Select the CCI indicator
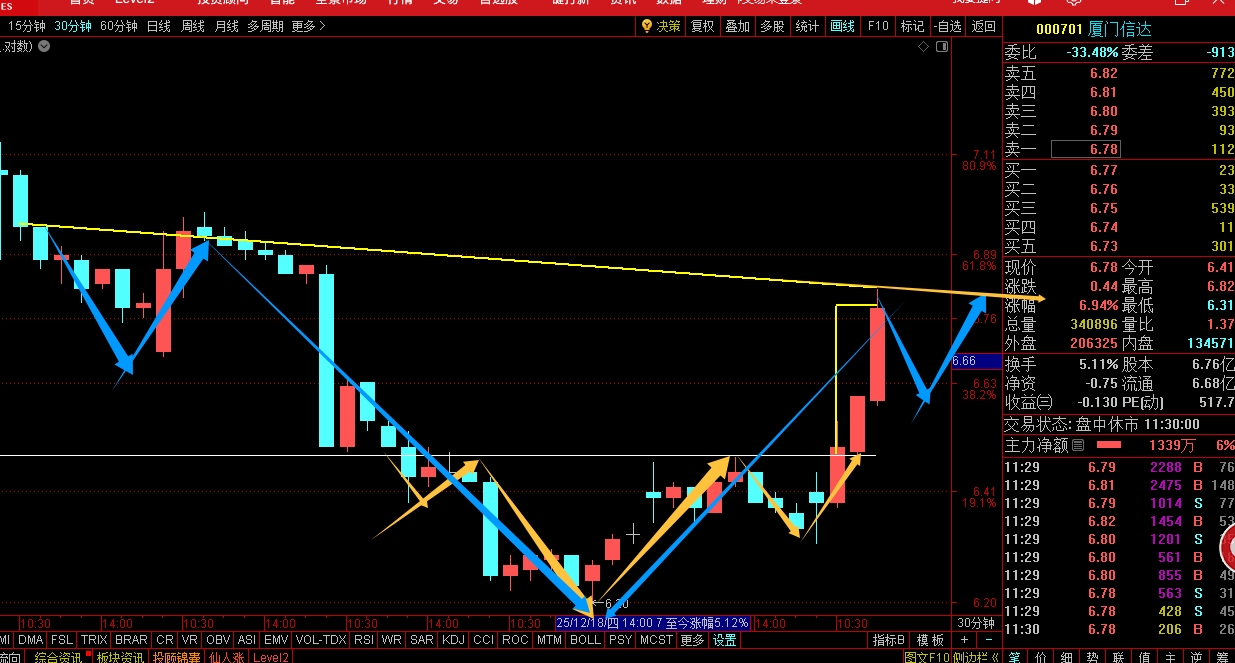1235x663 pixels. [484, 639]
